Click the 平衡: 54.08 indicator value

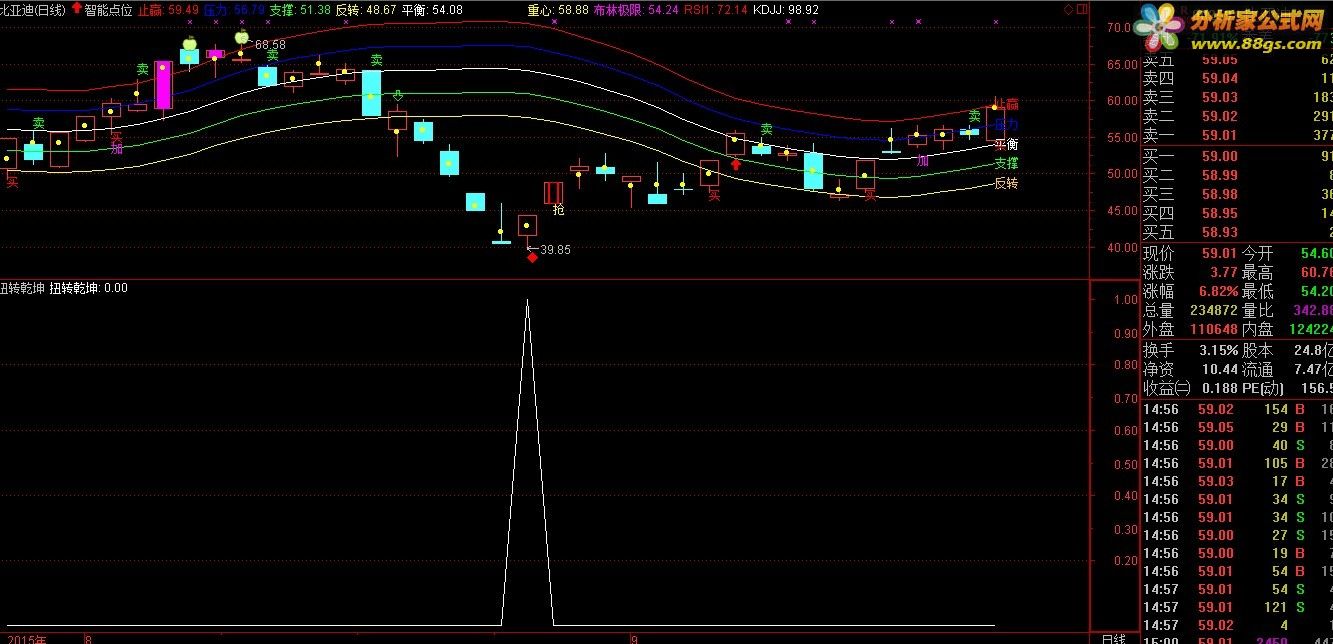pyautogui.click(x=432, y=10)
